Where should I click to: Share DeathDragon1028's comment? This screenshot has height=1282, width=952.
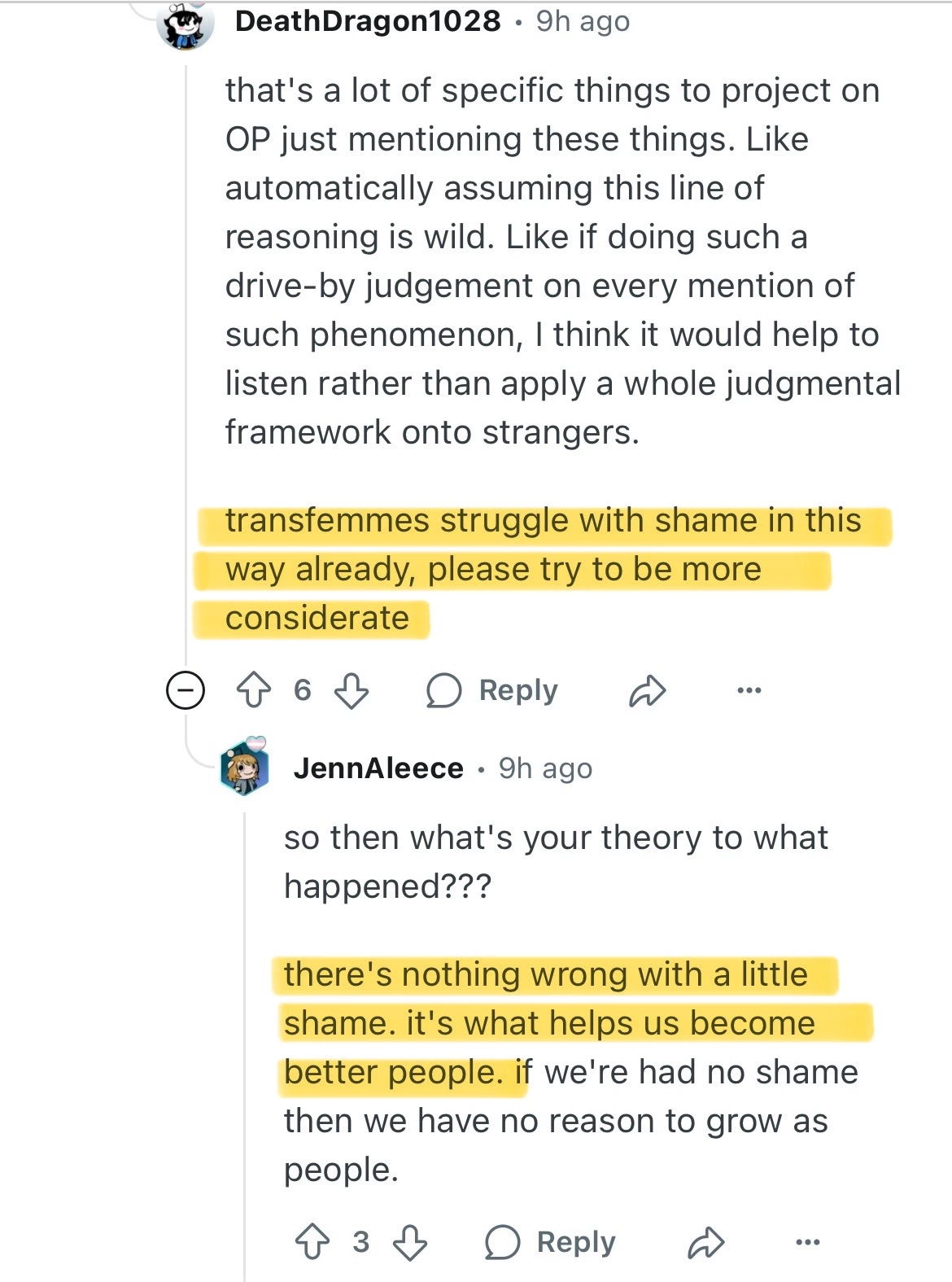click(x=648, y=691)
